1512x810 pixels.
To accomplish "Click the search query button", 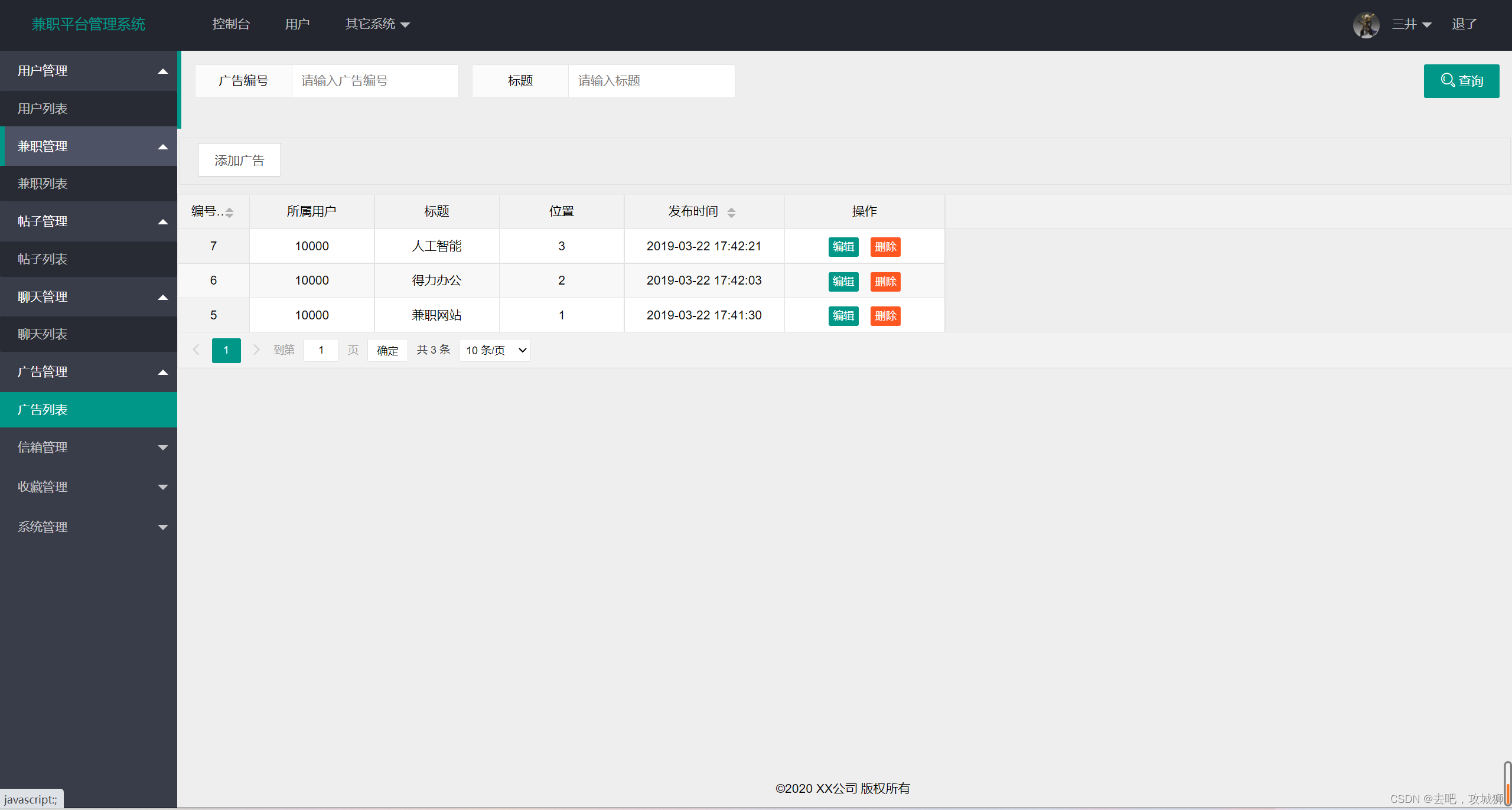I will tap(1461, 81).
